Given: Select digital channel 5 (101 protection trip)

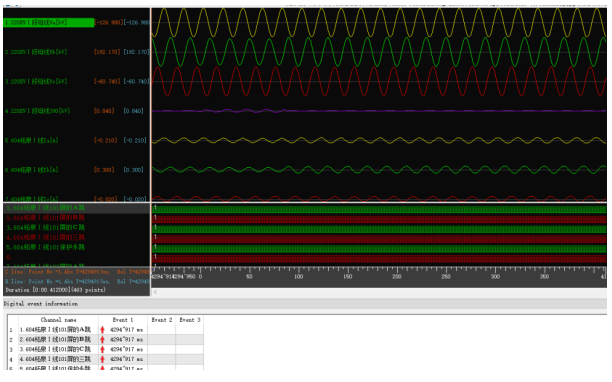Looking at the screenshot, I should point(45,247).
